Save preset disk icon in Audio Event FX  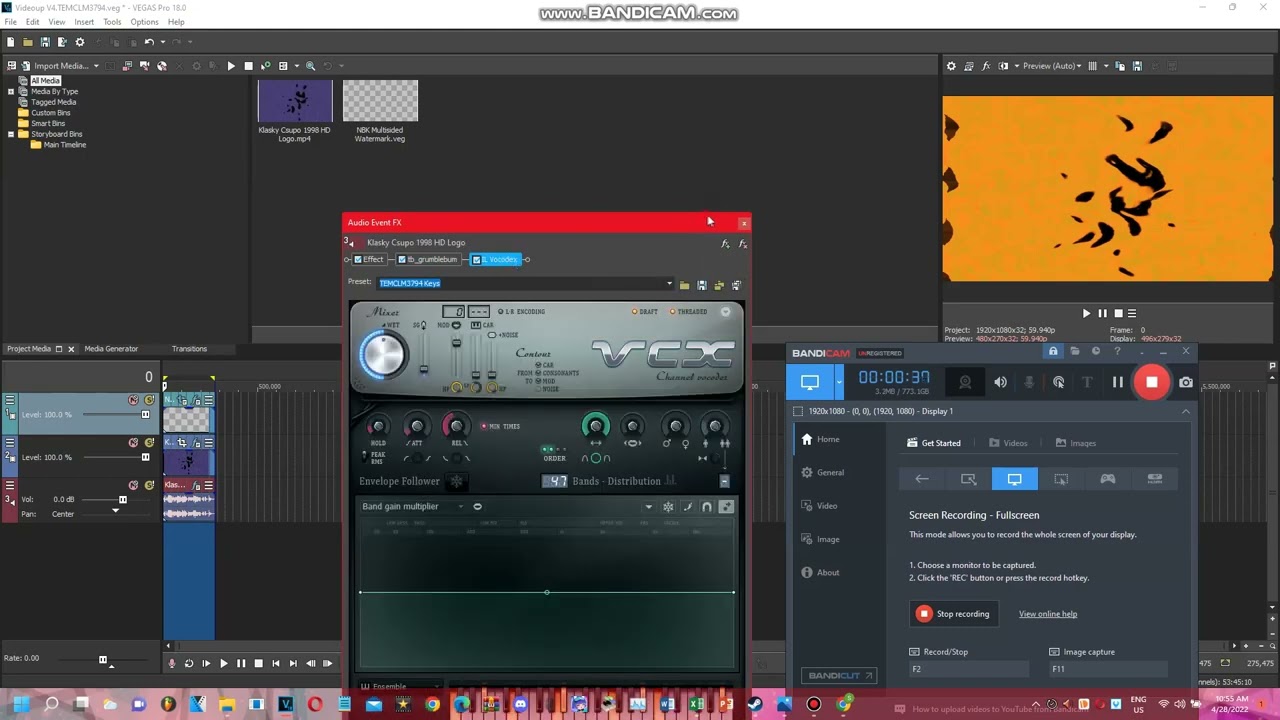[701, 285]
